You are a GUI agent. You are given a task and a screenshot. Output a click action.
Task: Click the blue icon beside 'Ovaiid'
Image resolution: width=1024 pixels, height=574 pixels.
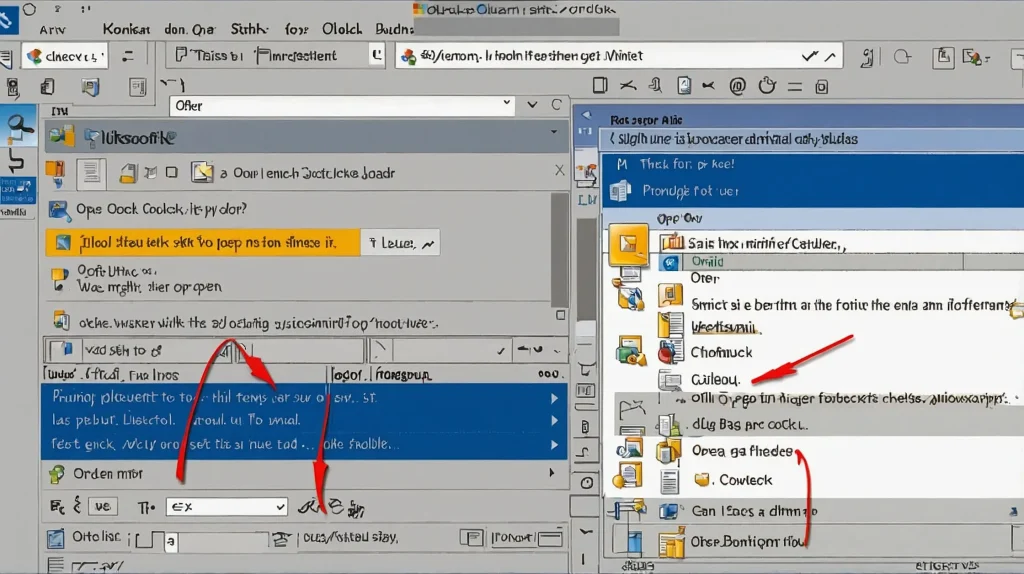point(670,263)
